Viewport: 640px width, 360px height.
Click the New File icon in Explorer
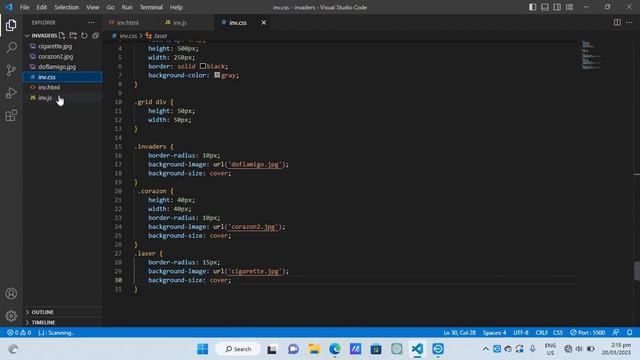coord(62,36)
